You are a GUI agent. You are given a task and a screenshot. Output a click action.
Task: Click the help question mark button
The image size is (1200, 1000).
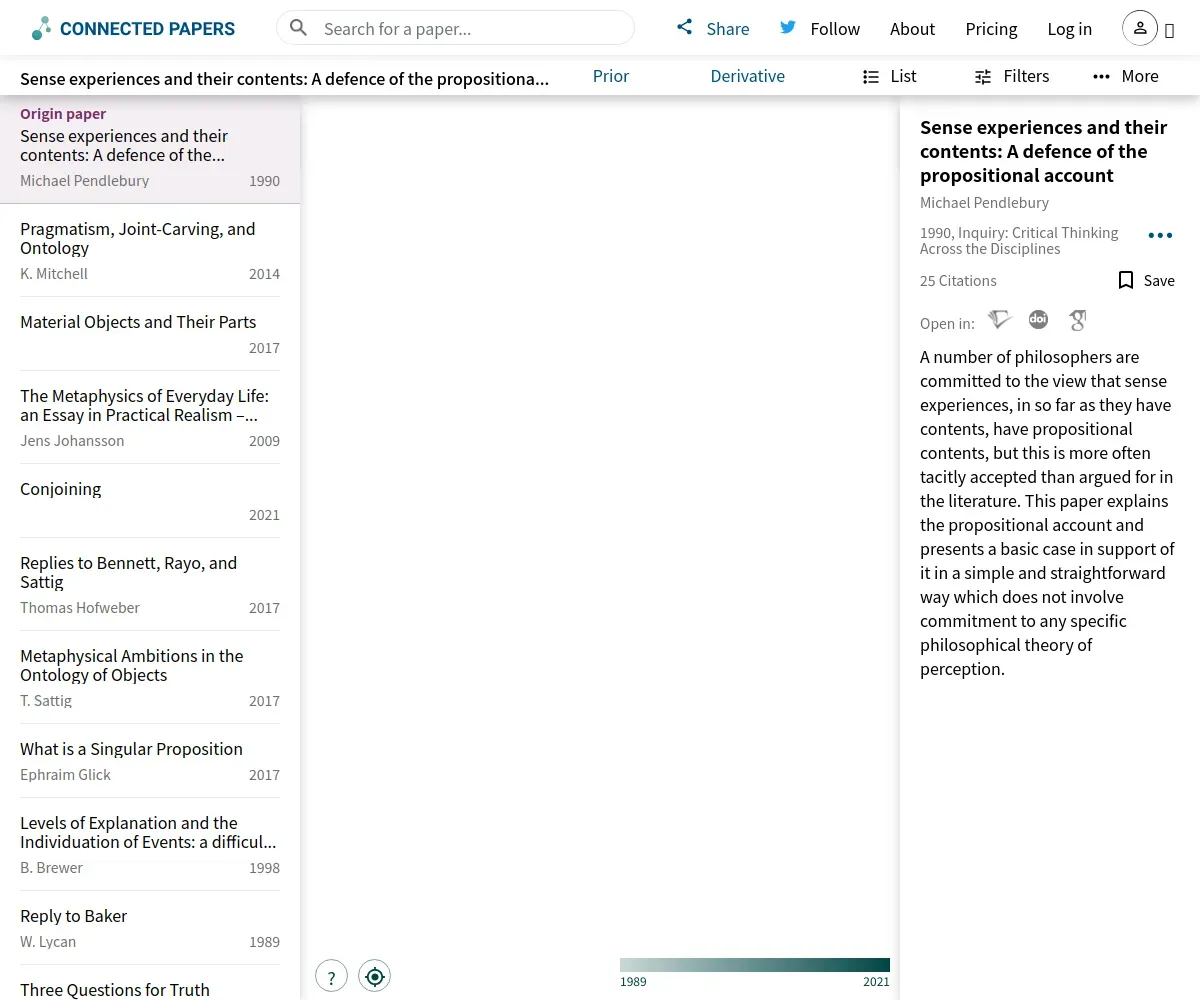point(331,976)
